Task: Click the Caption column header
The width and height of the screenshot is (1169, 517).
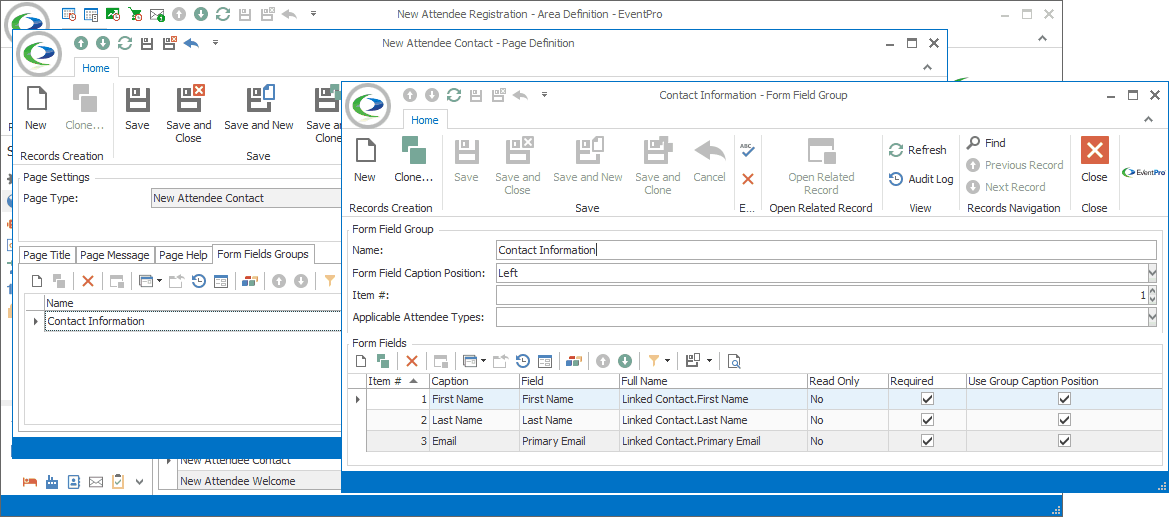Action: pyautogui.click(x=474, y=381)
